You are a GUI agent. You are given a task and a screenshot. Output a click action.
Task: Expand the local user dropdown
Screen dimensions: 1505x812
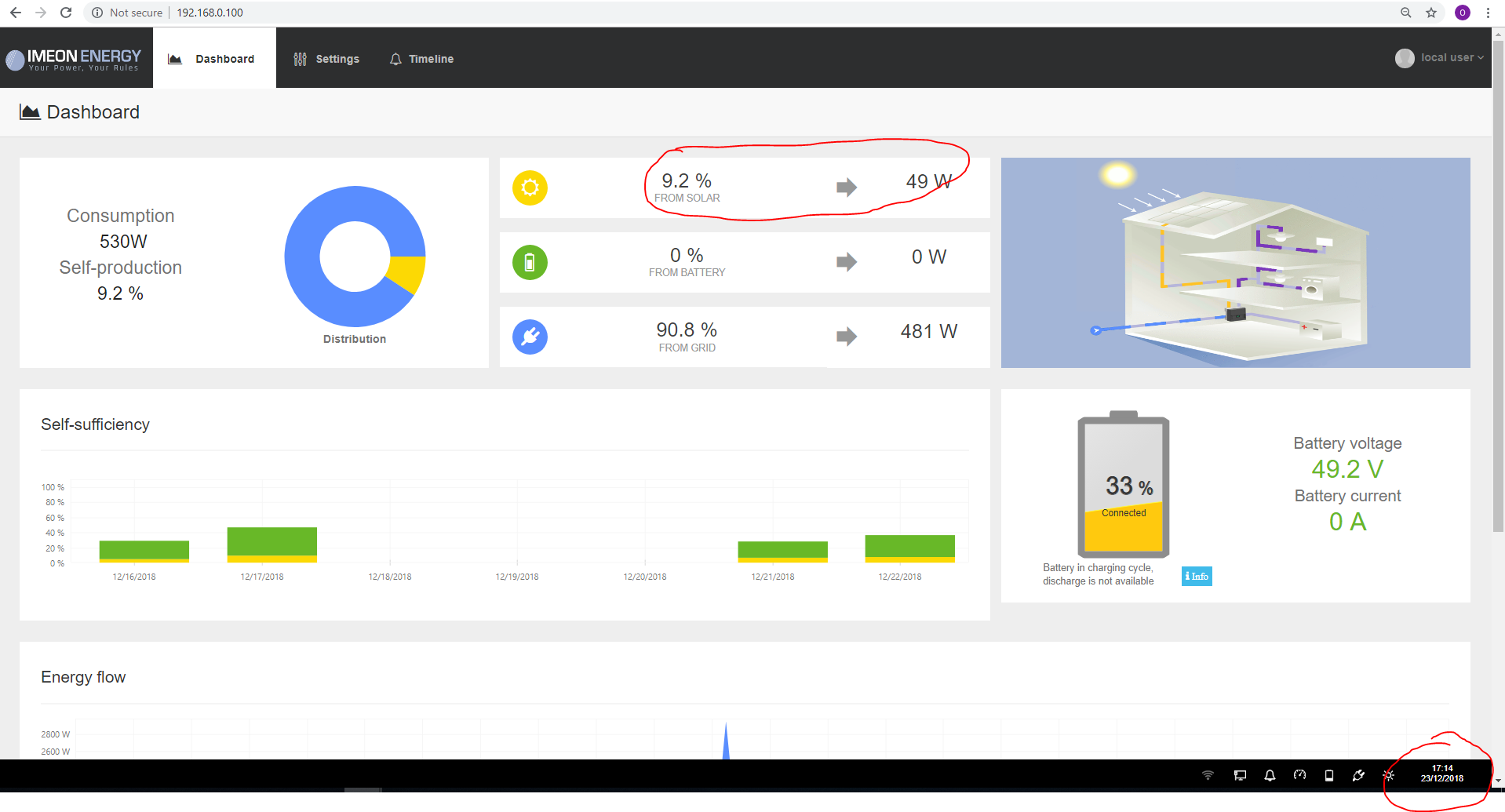pos(1441,58)
